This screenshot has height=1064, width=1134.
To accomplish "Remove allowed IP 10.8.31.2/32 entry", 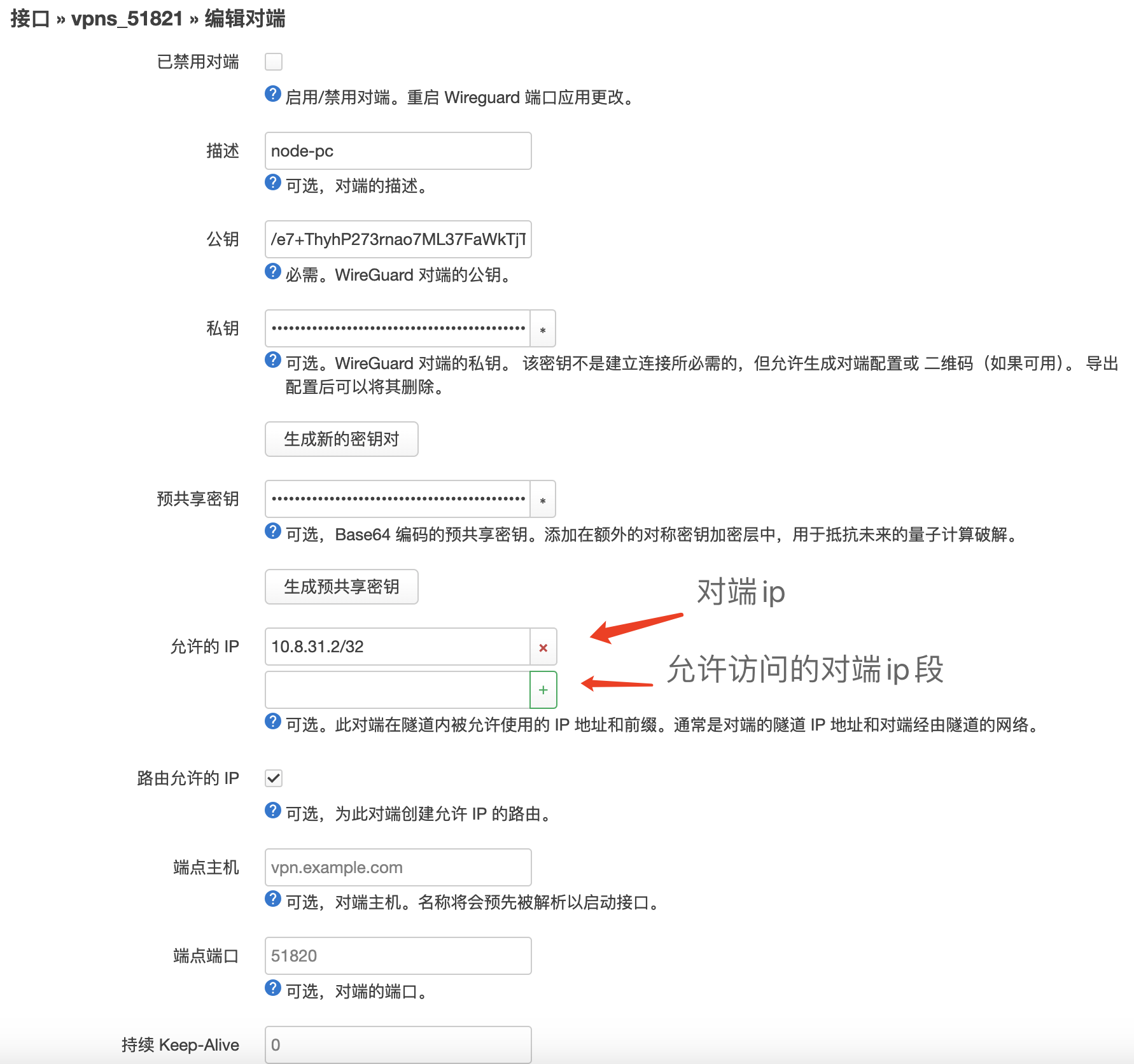I will point(543,647).
